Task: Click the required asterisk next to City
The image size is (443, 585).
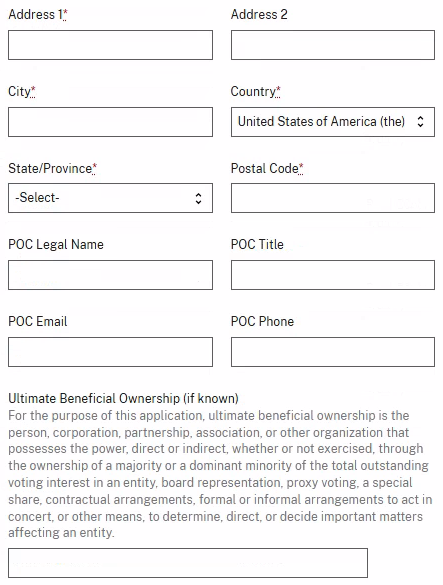Action: click(x=33, y=91)
